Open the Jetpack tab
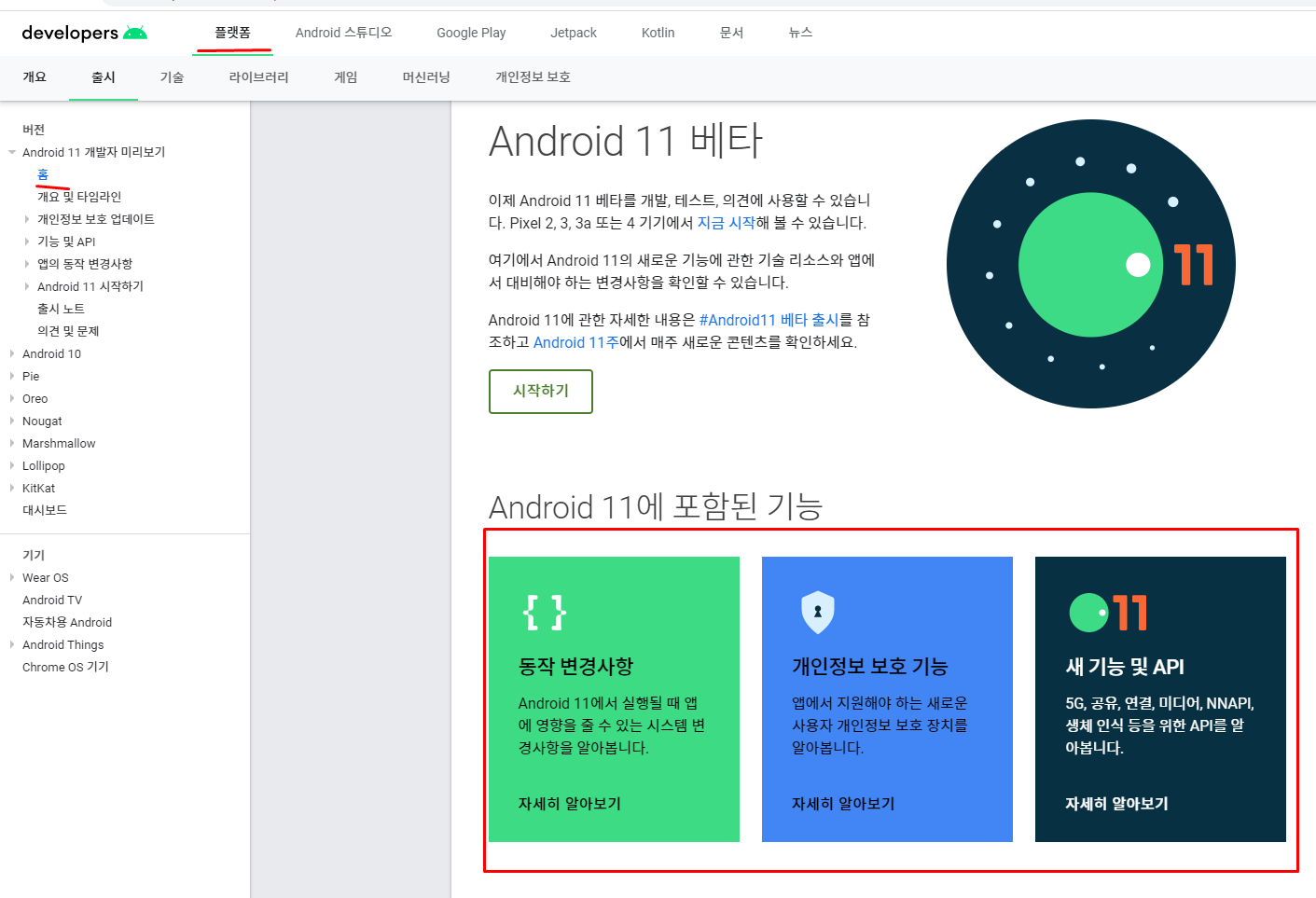 click(574, 33)
